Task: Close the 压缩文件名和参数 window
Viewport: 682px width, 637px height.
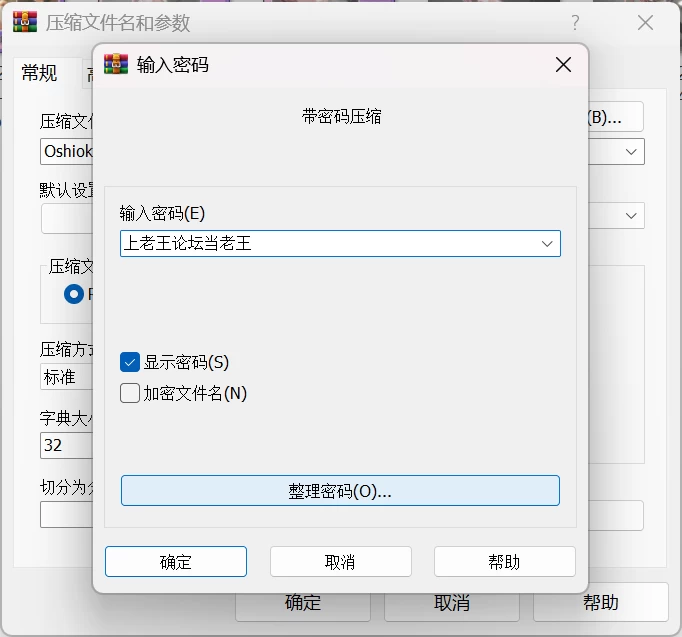Action: (645, 23)
